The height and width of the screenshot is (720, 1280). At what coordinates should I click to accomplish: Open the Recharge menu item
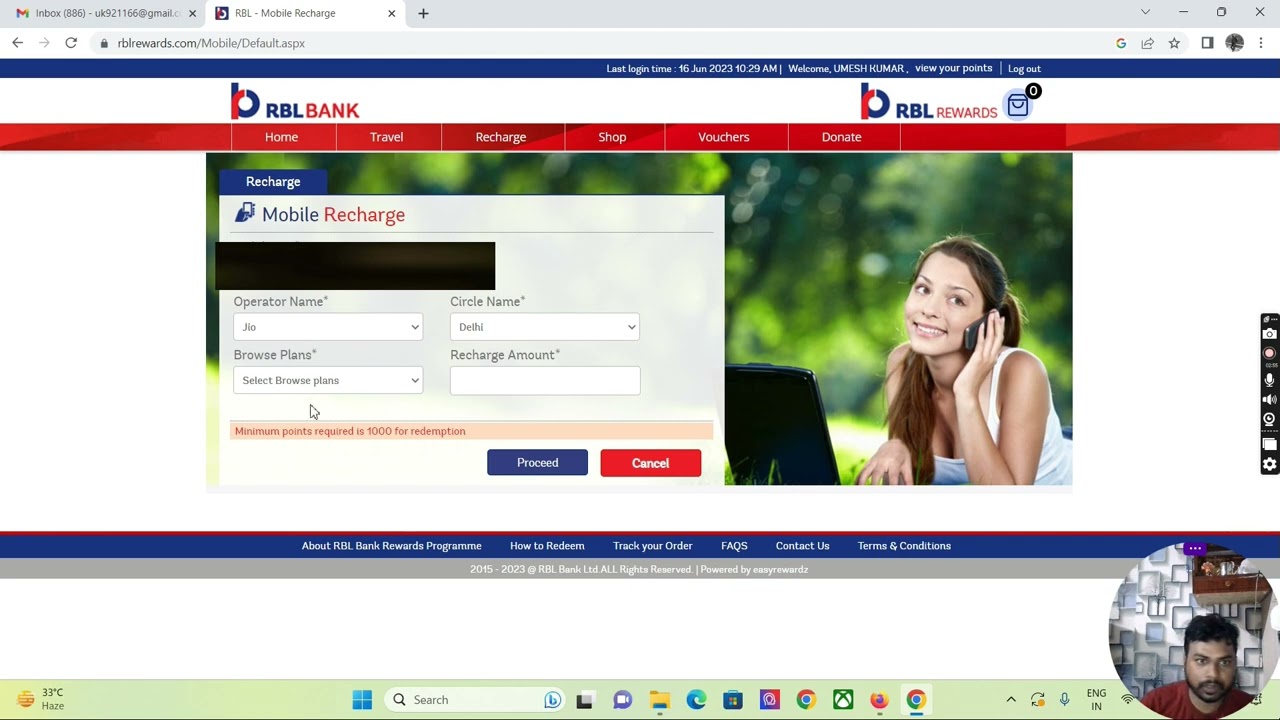pos(501,137)
